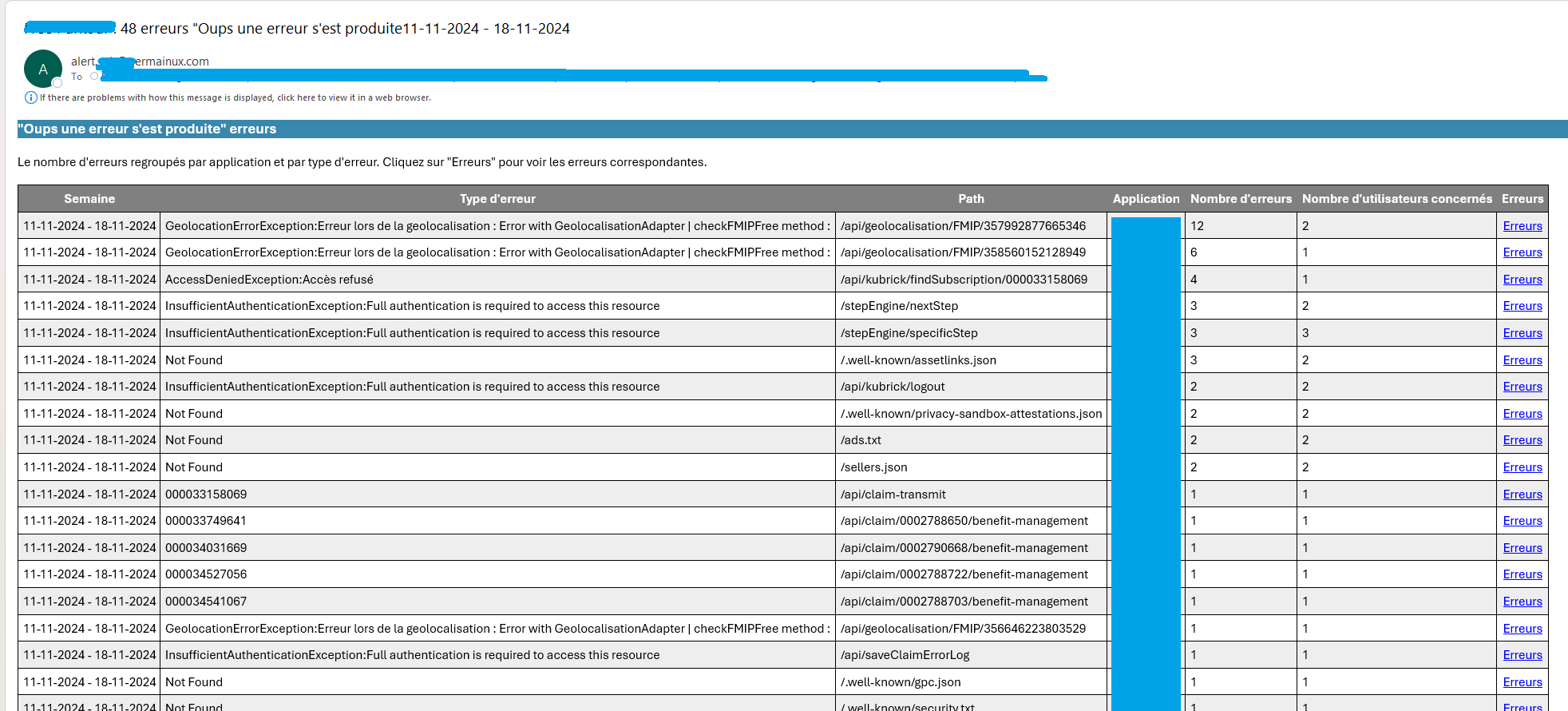This screenshot has height=711, width=1568.
Task: Open Erreurs link for /ads.txt row
Action: point(1522,440)
